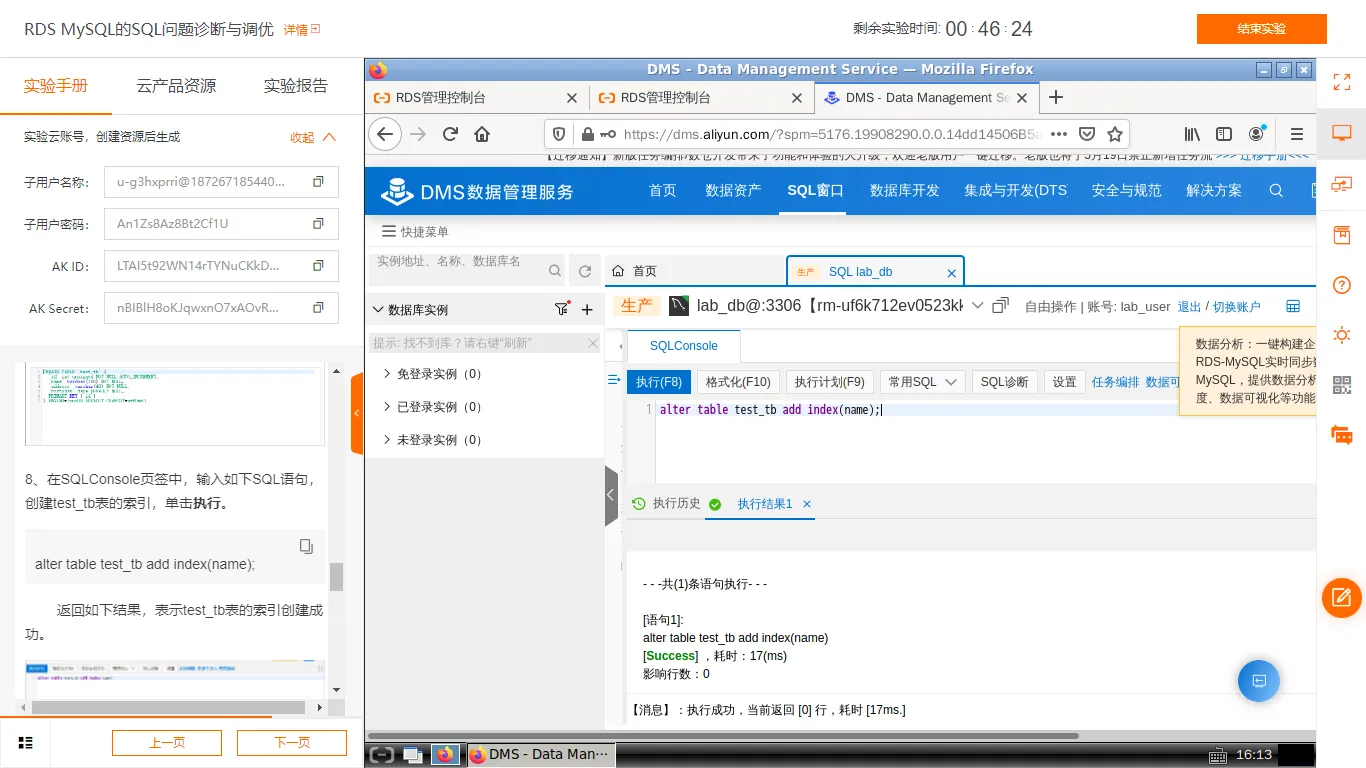Show Firefox sidebars
The width and height of the screenshot is (1366, 768).
click(x=1224, y=134)
